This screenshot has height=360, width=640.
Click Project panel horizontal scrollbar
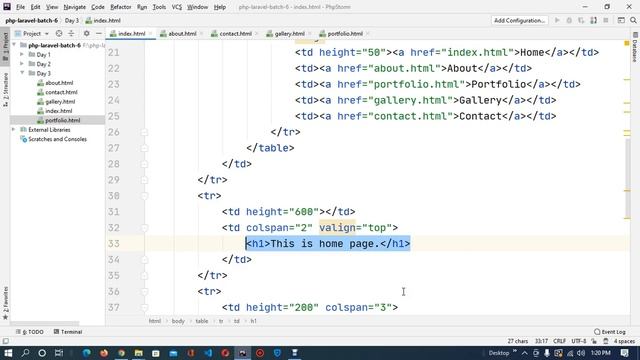45,323
